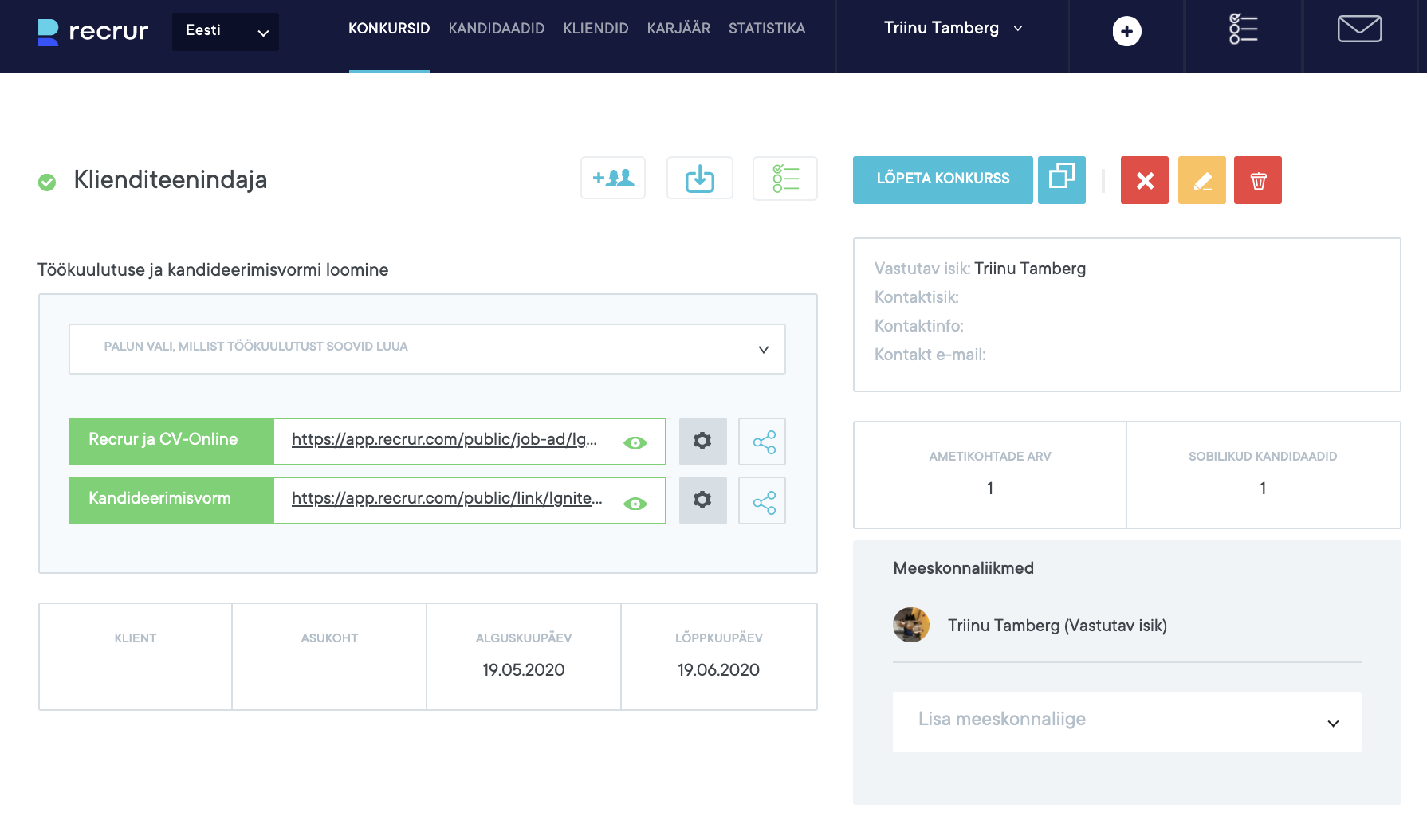The image size is (1427, 840).
Task: Click the plus add button in header
Action: pos(1126,31)
